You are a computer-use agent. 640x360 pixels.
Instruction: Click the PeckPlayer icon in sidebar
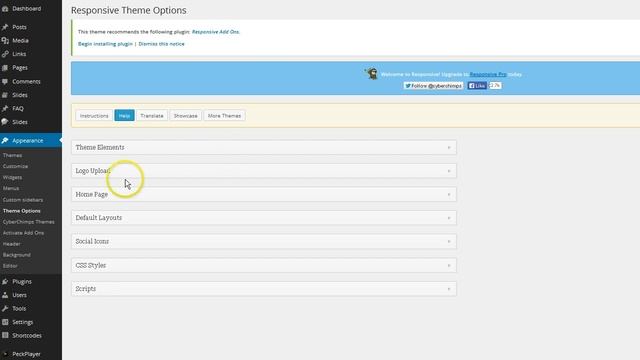pyautogui.click(x=5, y=354)
